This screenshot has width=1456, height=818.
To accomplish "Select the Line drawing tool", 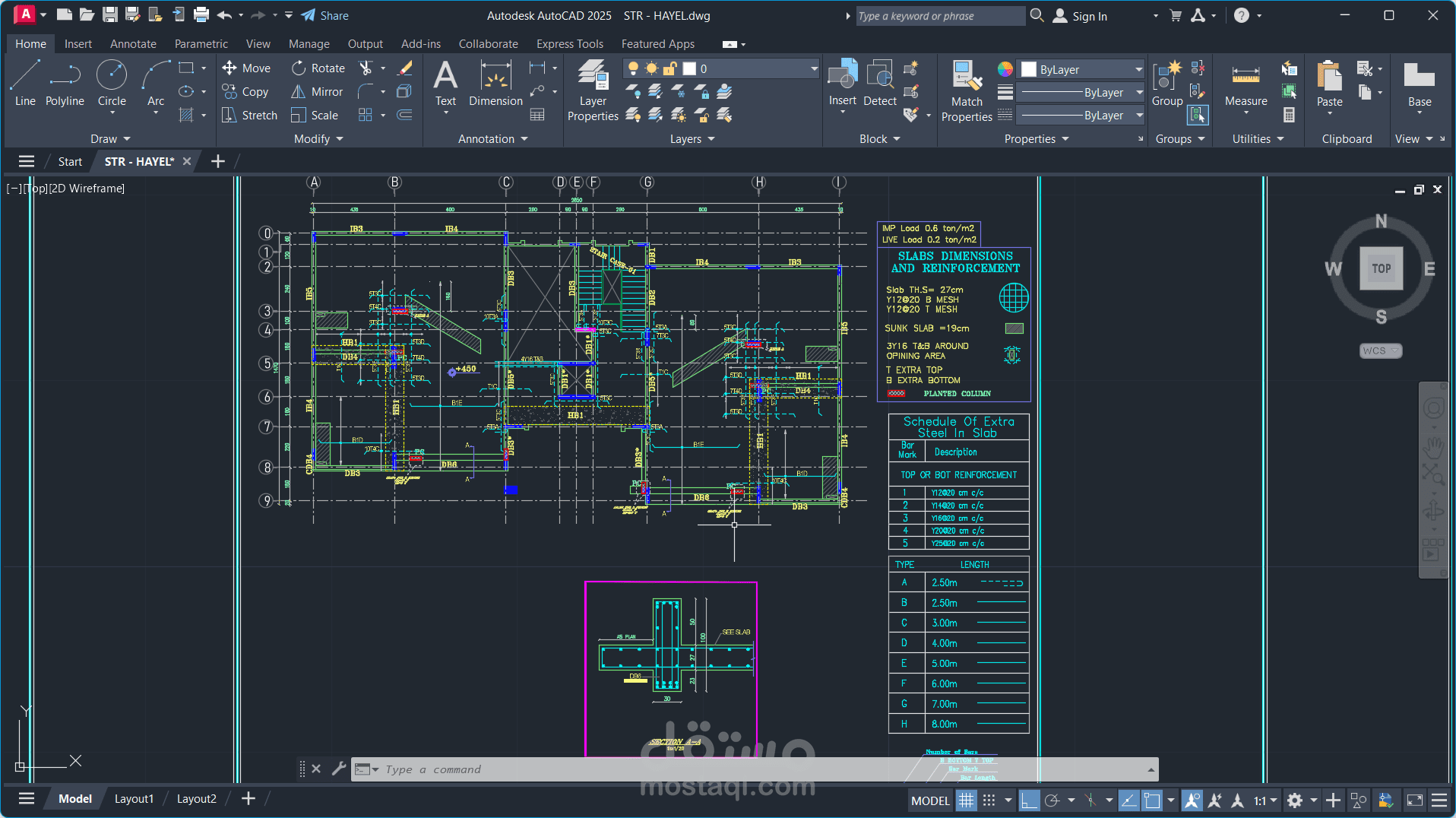I will 24,84.
